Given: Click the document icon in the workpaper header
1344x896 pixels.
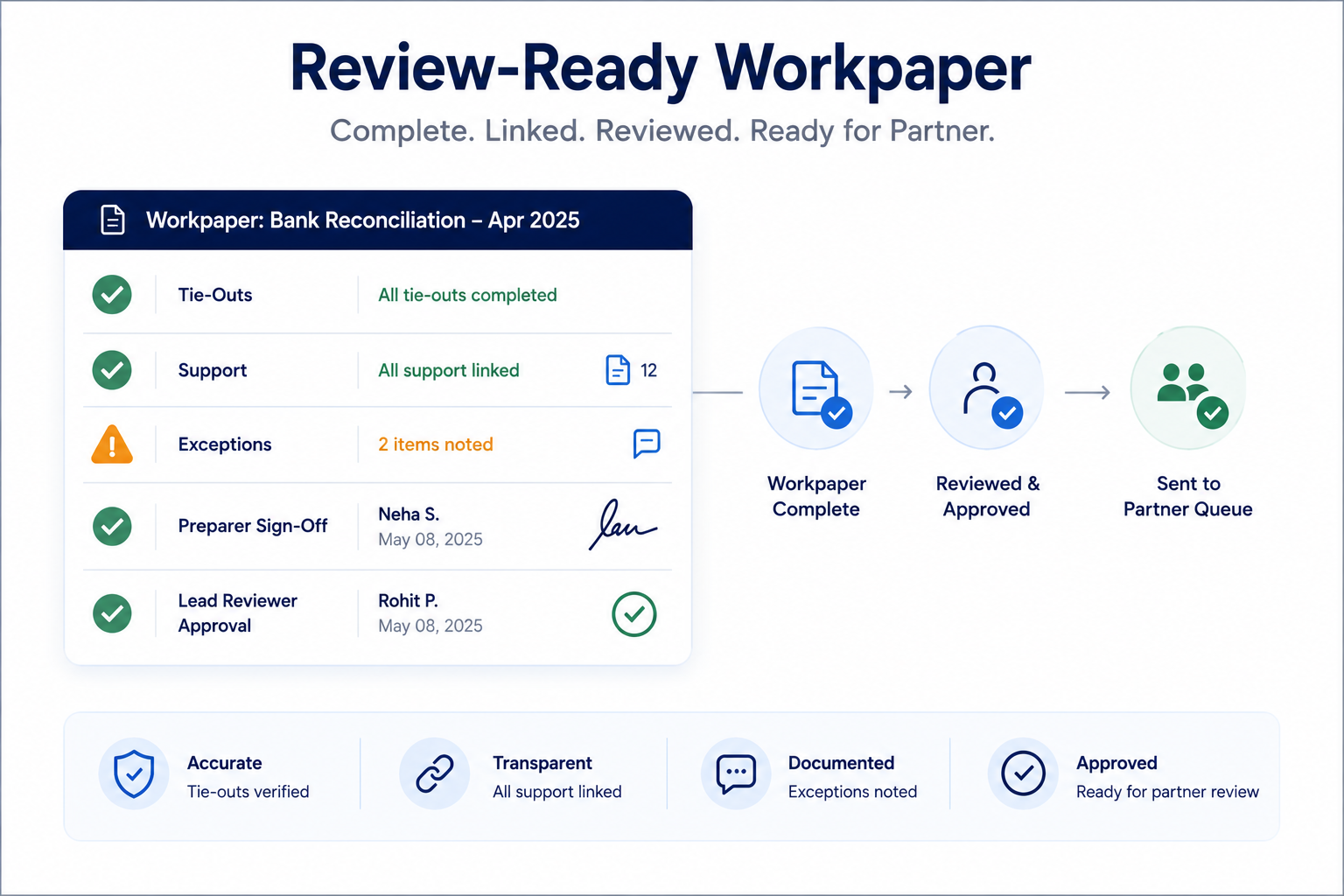Looking at the screenshot, I should (113, 220).
